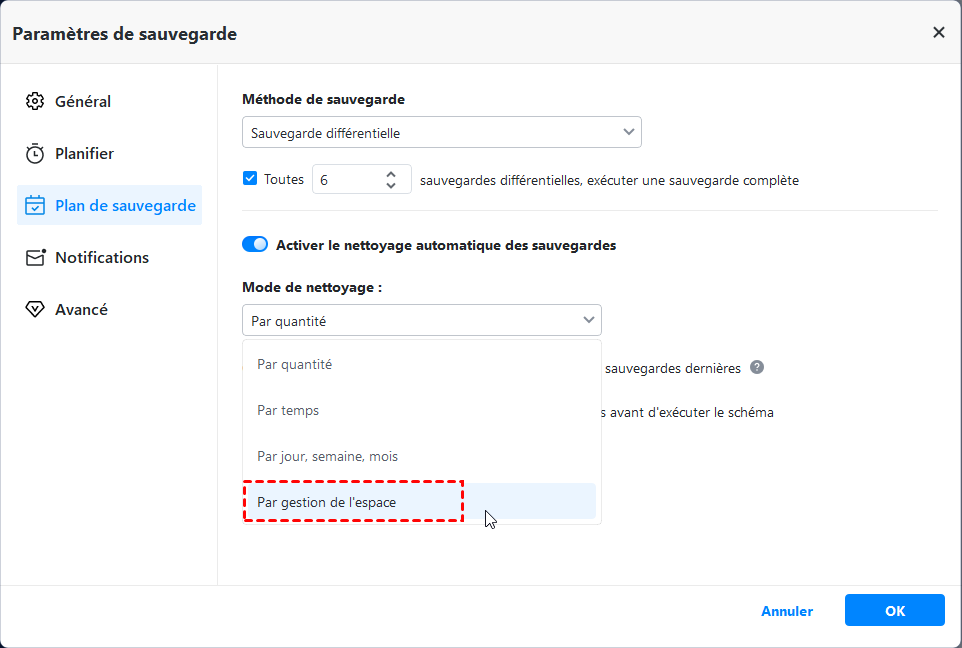Open the Méthode de sauvegarde dropdown
962x648 pixels.
point(441,132)
